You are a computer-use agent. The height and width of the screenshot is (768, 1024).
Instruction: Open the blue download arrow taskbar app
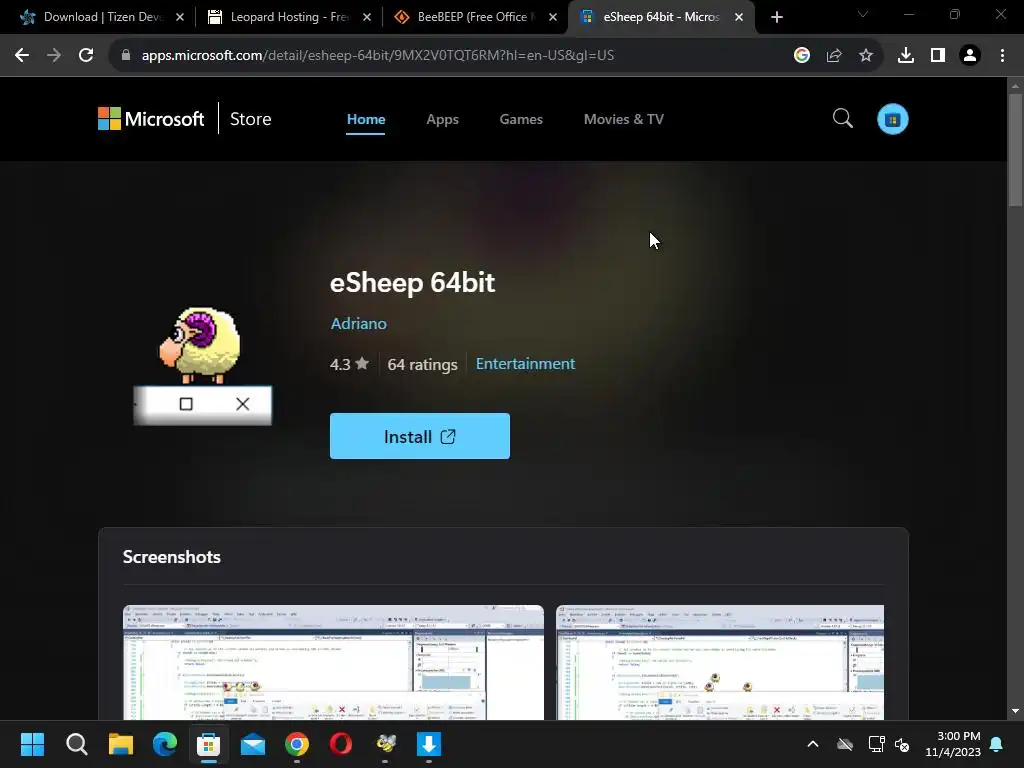pos(429,744)
